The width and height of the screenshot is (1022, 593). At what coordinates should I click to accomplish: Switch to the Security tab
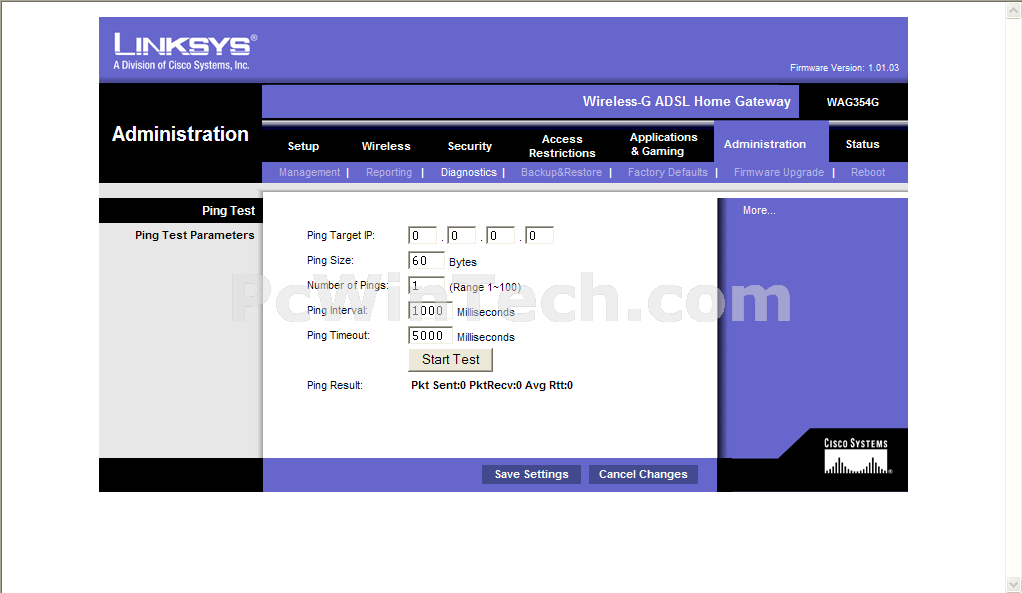point(469,146)
